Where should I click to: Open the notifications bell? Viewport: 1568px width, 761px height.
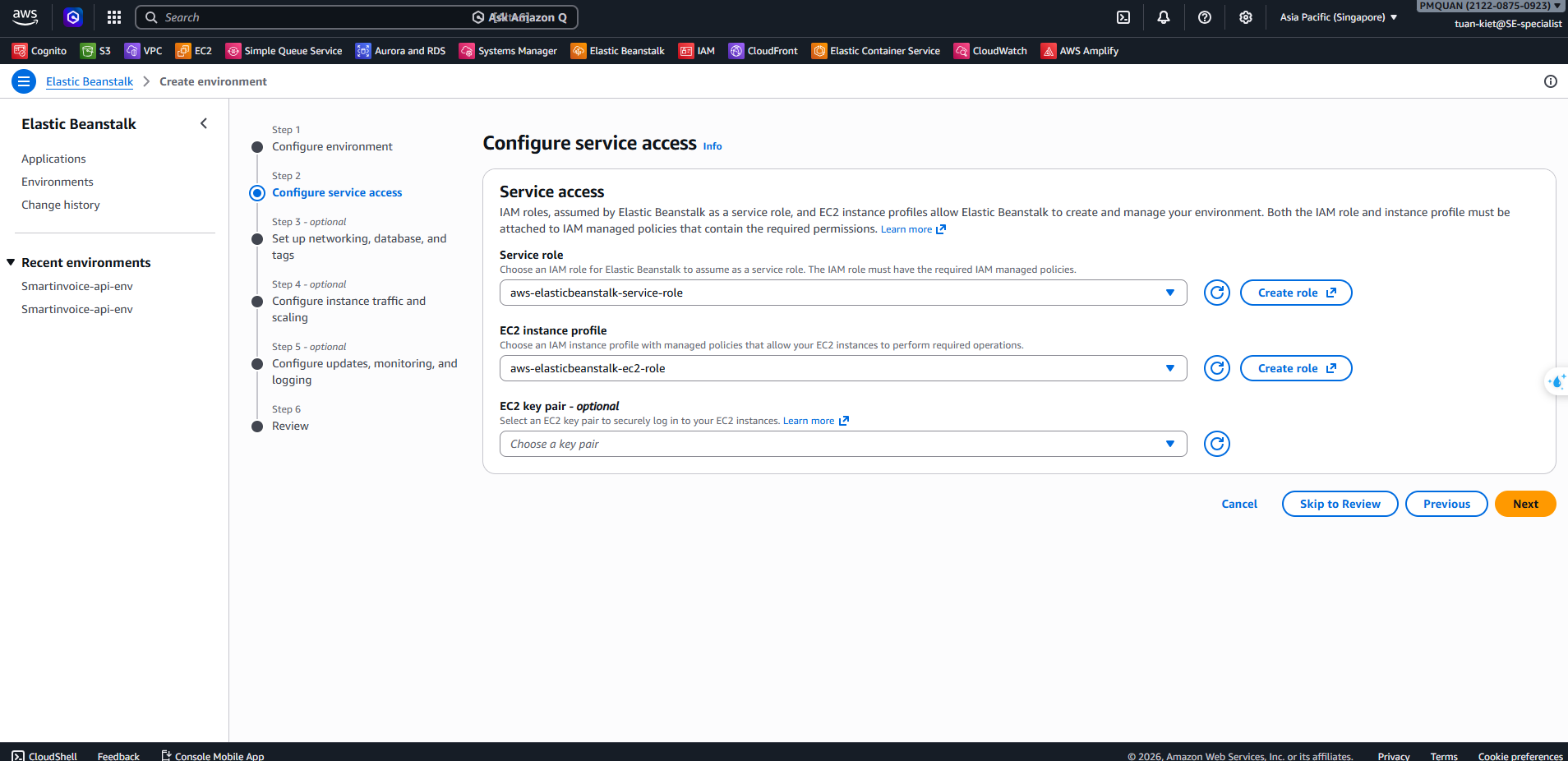point(1164,17)
